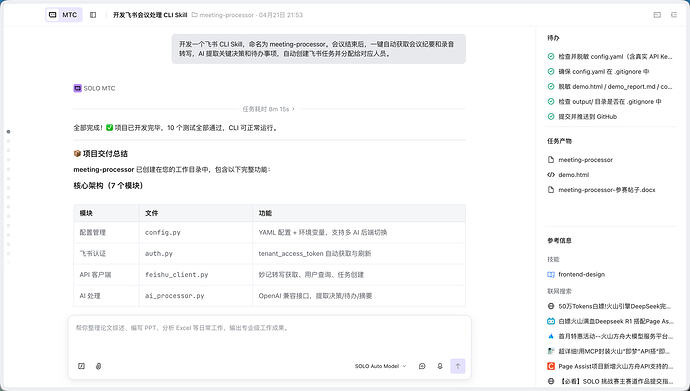Viewport: 690px width, 391px height.
Task: Click the globe icon beside 50万Tokens result
Action: (x=551, y=306)
